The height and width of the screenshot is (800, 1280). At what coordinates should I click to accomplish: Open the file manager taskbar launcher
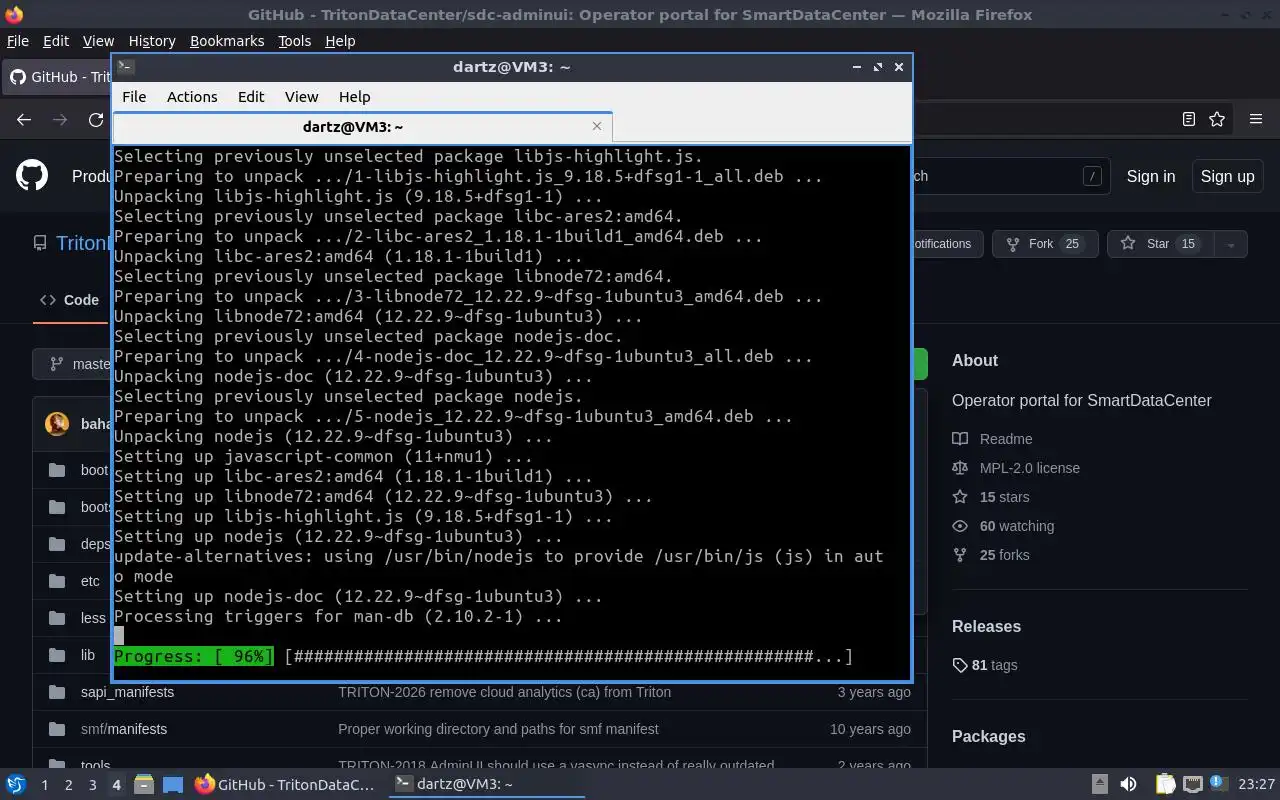point(143,784)
